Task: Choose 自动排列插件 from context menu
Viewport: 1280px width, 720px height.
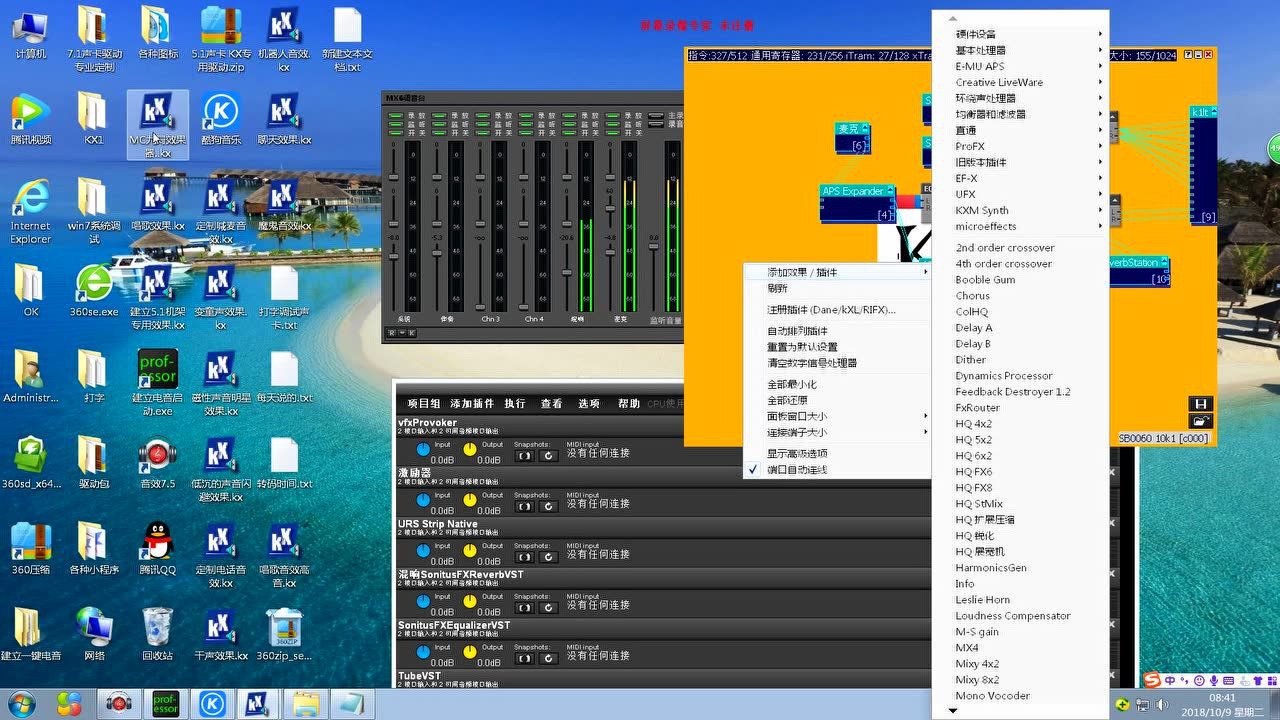Action: click(x=838, y=331)
